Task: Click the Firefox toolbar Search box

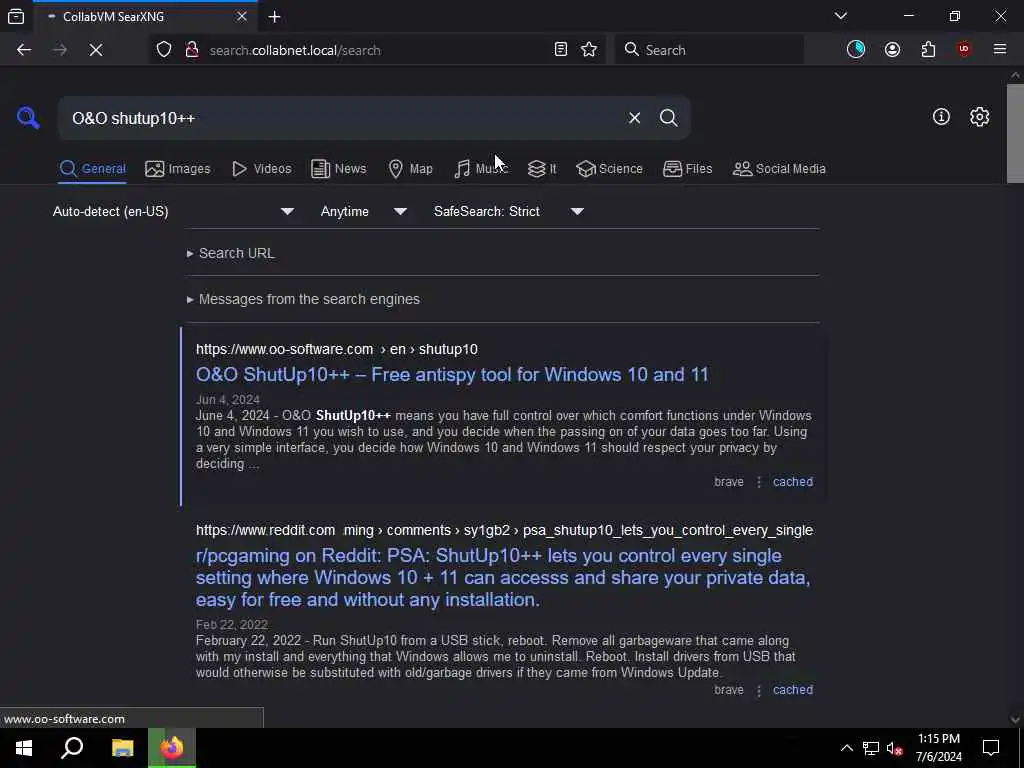Action: tap(710, 50)
